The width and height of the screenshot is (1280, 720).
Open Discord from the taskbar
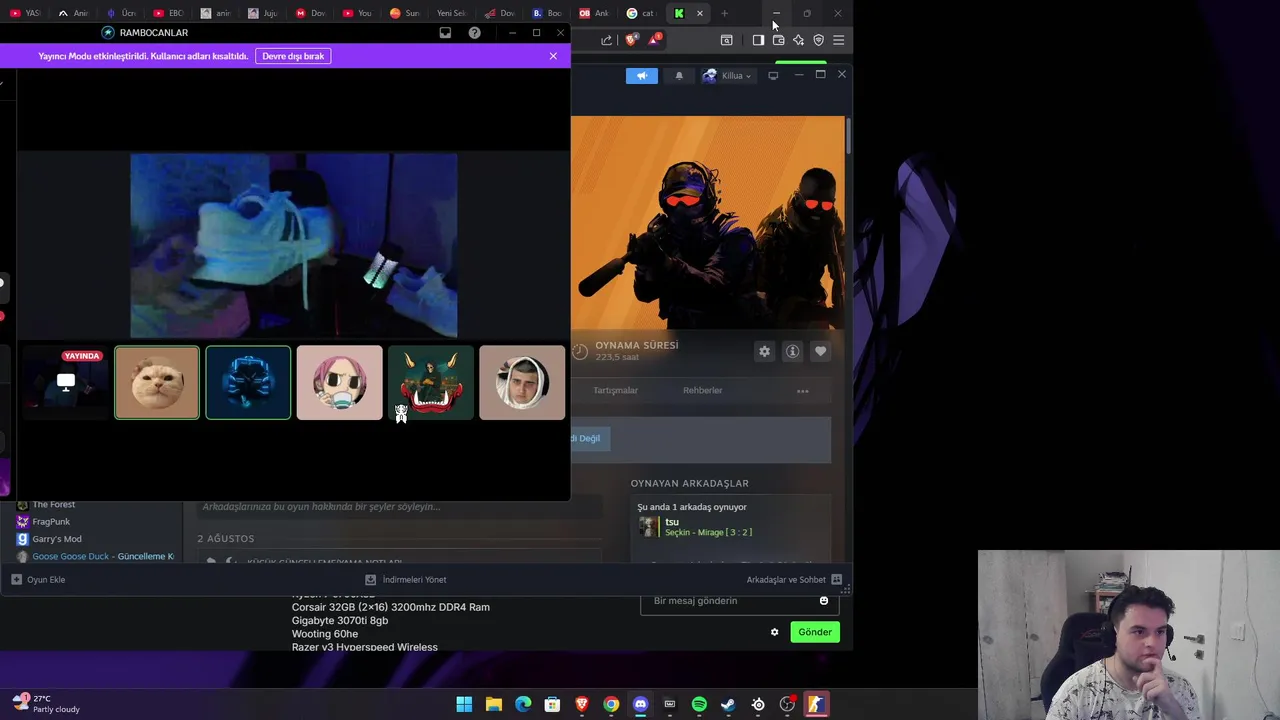click(x=640, y=704)
